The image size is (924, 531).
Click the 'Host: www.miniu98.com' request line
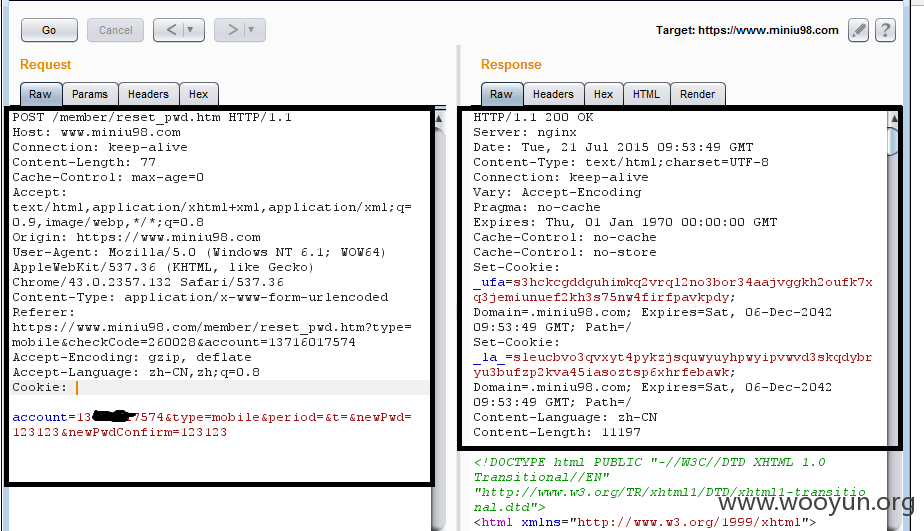point(97,133)
